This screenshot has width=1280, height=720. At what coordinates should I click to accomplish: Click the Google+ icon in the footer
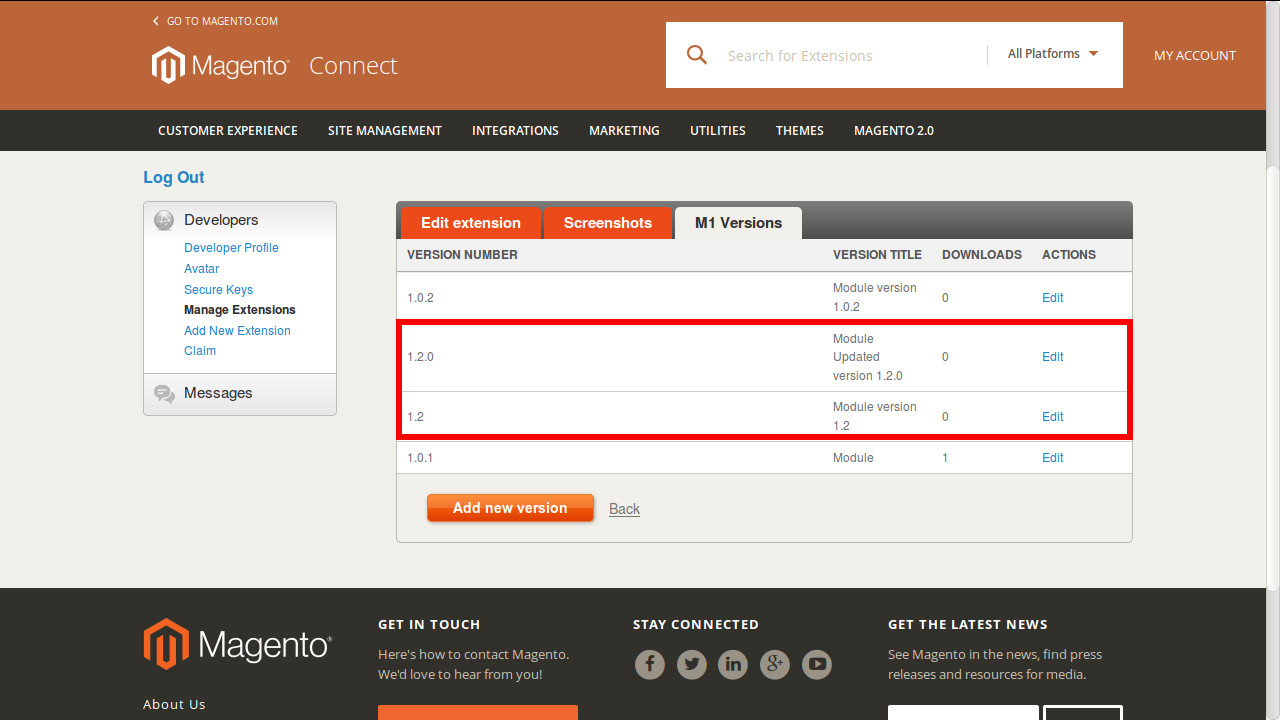click(x=775, y=664)
